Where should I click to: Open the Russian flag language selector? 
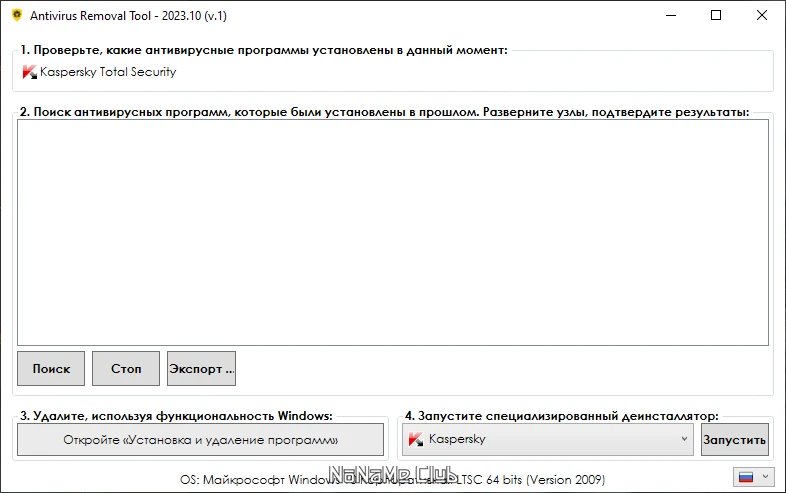click(x=753, y=477)
